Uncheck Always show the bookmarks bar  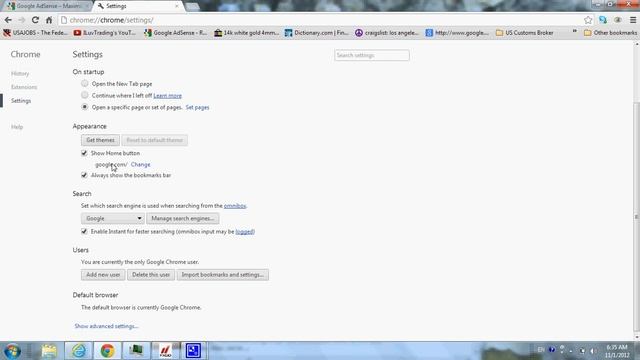click(84, 175)
